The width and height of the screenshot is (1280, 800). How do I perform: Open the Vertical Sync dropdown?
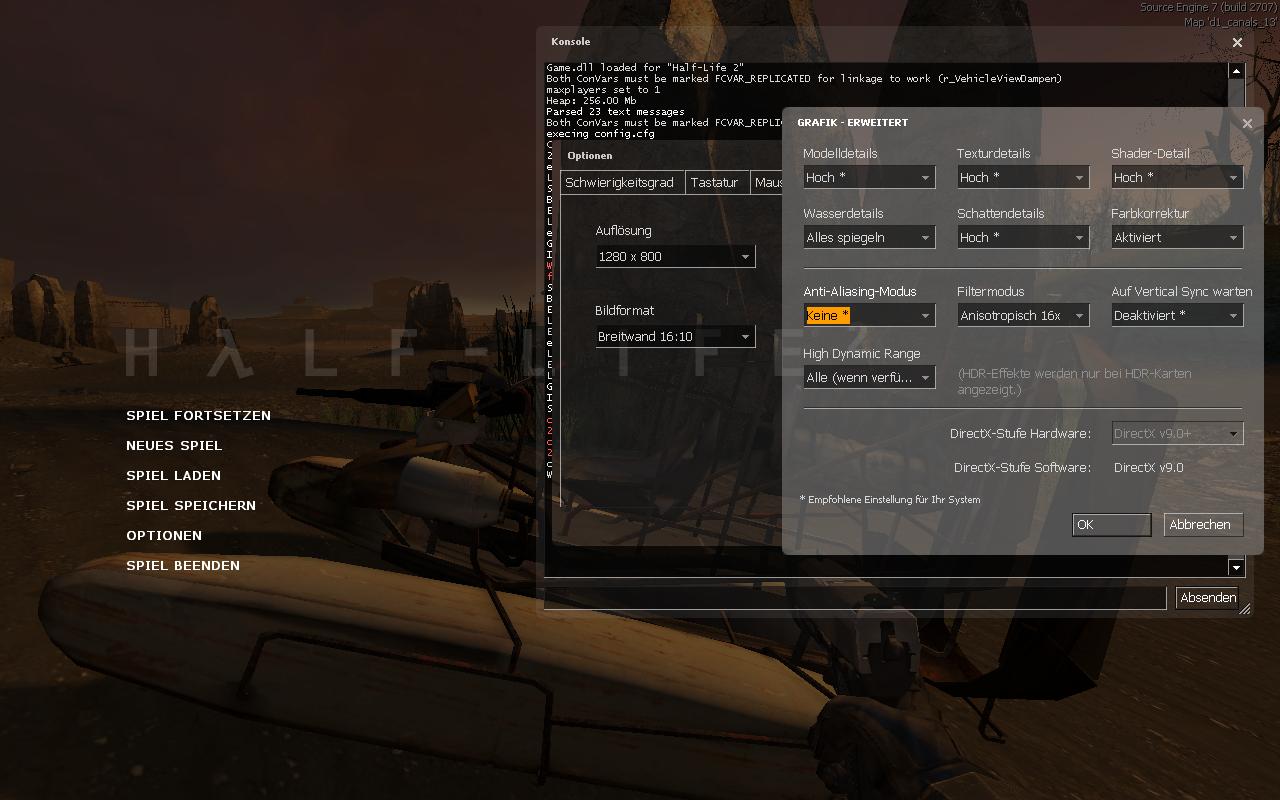1177,315
